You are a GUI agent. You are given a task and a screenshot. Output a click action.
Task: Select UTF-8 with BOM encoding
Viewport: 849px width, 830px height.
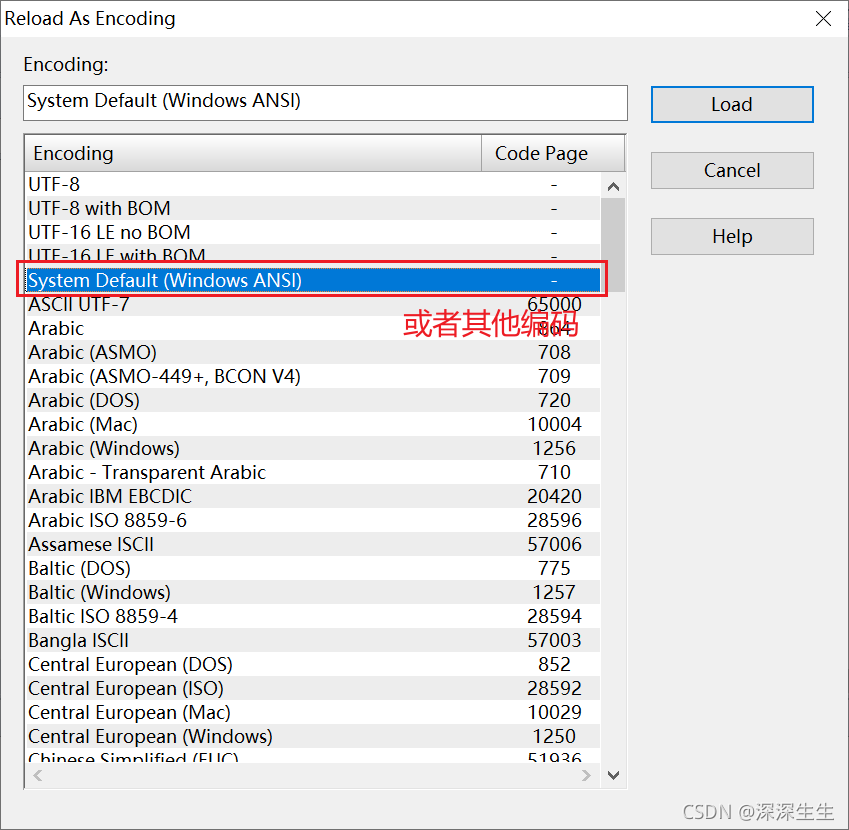coord(313,208)
